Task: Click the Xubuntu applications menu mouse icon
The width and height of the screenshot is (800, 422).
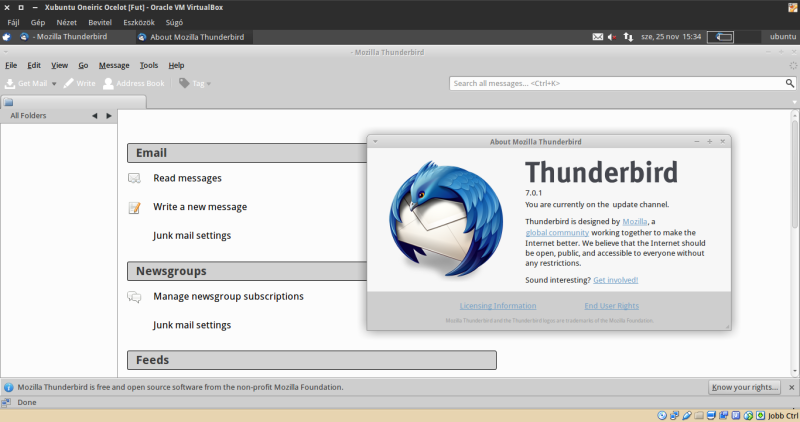Action: point(7,37)
